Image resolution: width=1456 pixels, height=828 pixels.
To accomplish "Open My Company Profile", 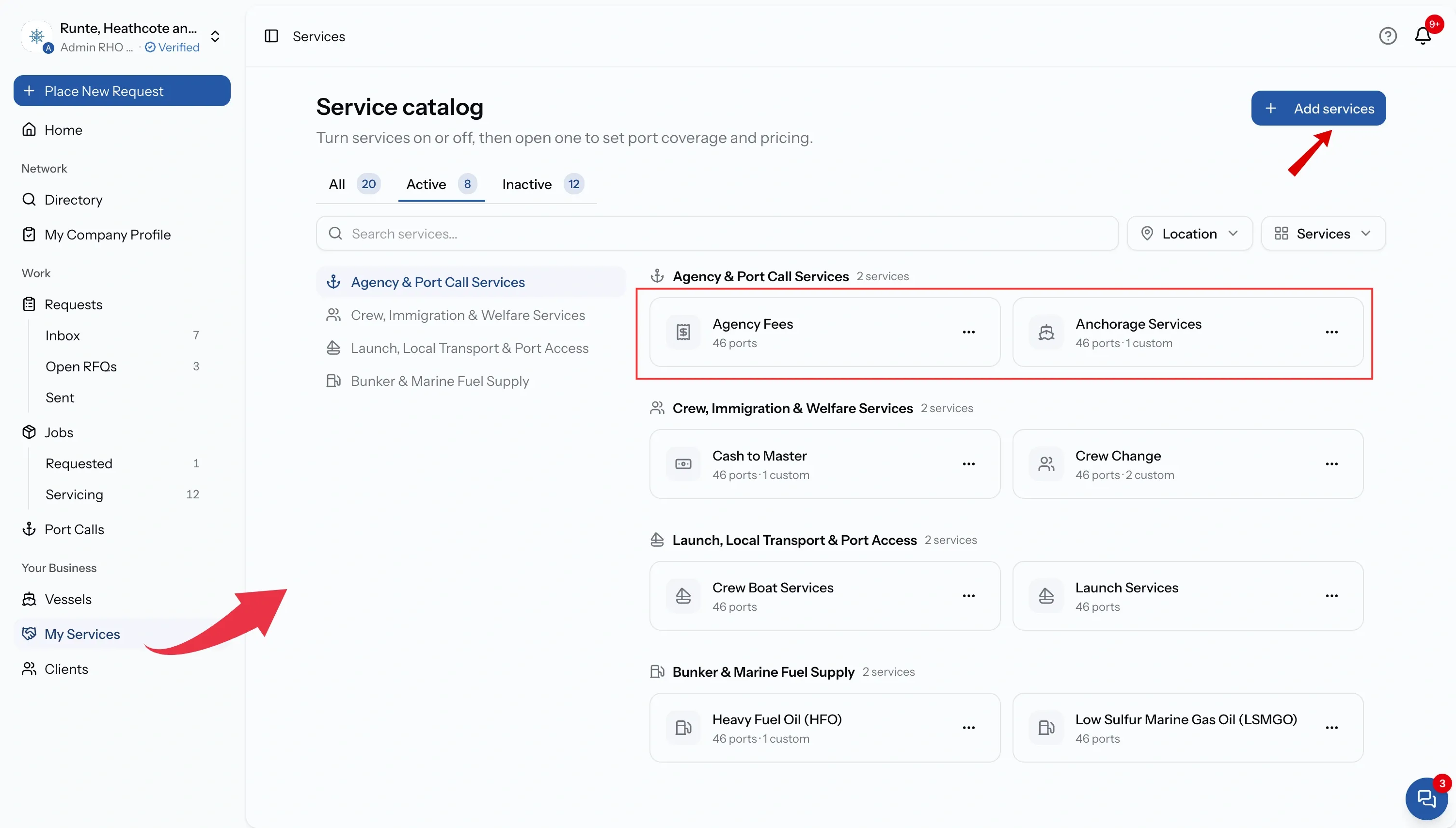I will point(122,234).
